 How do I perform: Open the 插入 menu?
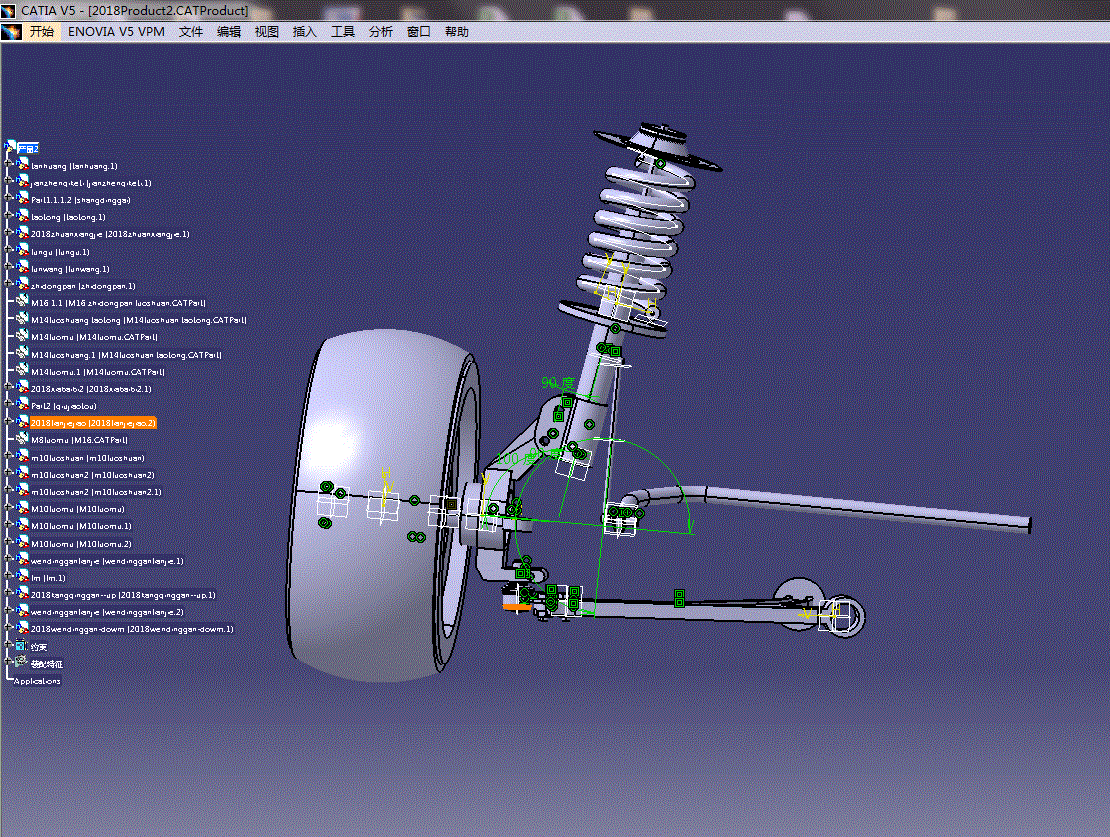coord(304,32)
